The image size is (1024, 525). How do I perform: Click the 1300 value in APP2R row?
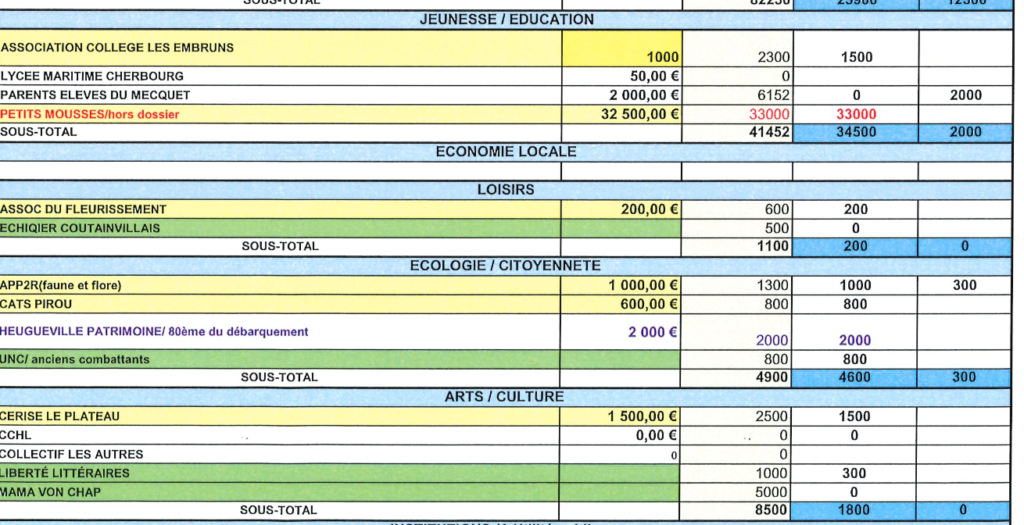[773, 285]
